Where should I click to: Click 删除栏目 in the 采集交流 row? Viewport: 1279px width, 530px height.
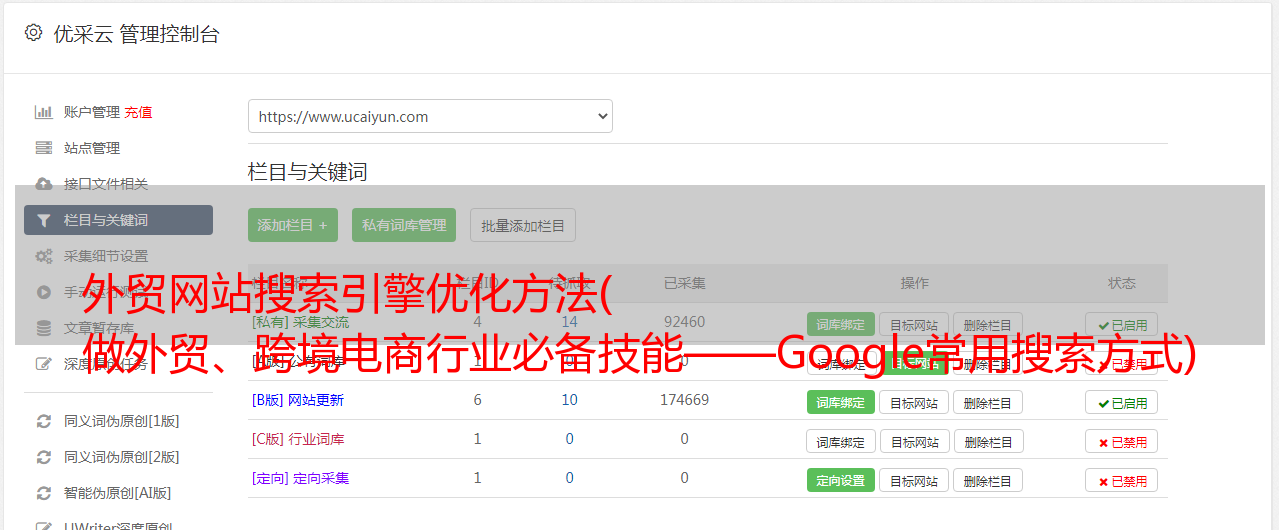pos(988,324)
